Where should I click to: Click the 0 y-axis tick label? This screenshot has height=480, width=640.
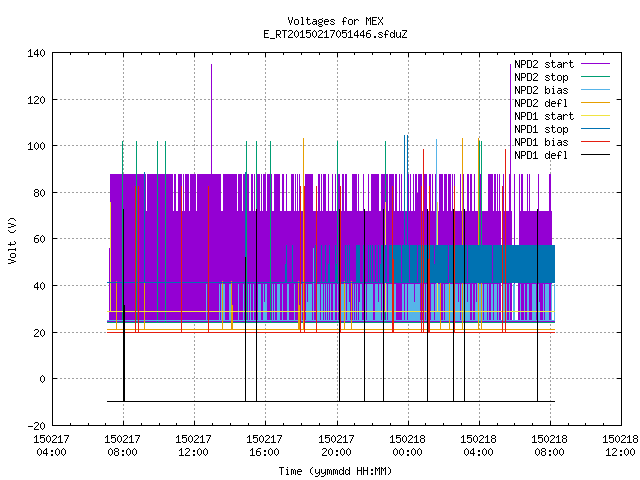click(42, 379)
